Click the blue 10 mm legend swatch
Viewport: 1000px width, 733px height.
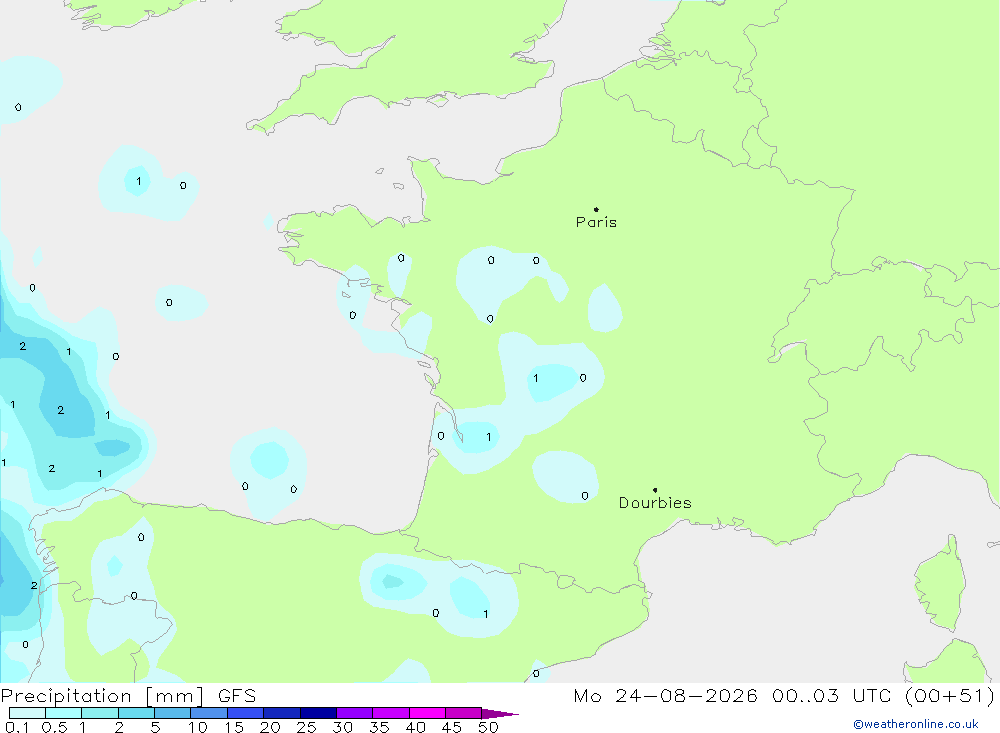[x=209, y=713]
